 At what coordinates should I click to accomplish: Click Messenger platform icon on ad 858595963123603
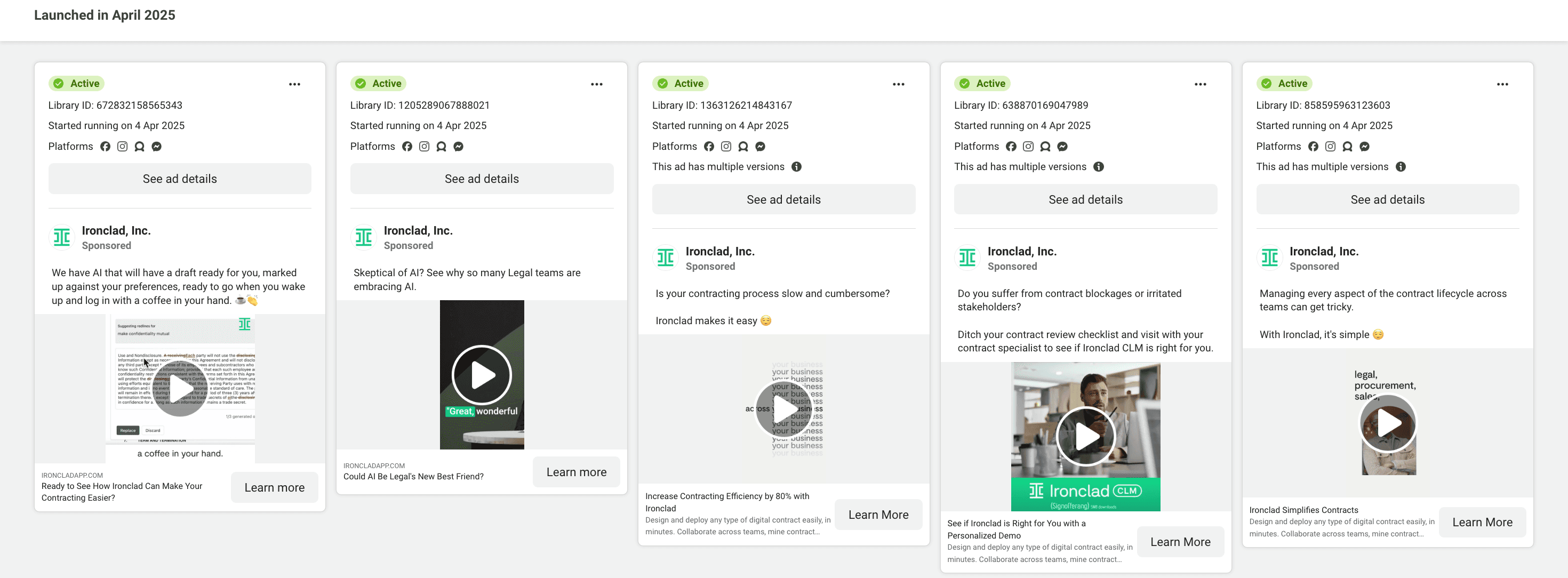tap(1365, 146)
